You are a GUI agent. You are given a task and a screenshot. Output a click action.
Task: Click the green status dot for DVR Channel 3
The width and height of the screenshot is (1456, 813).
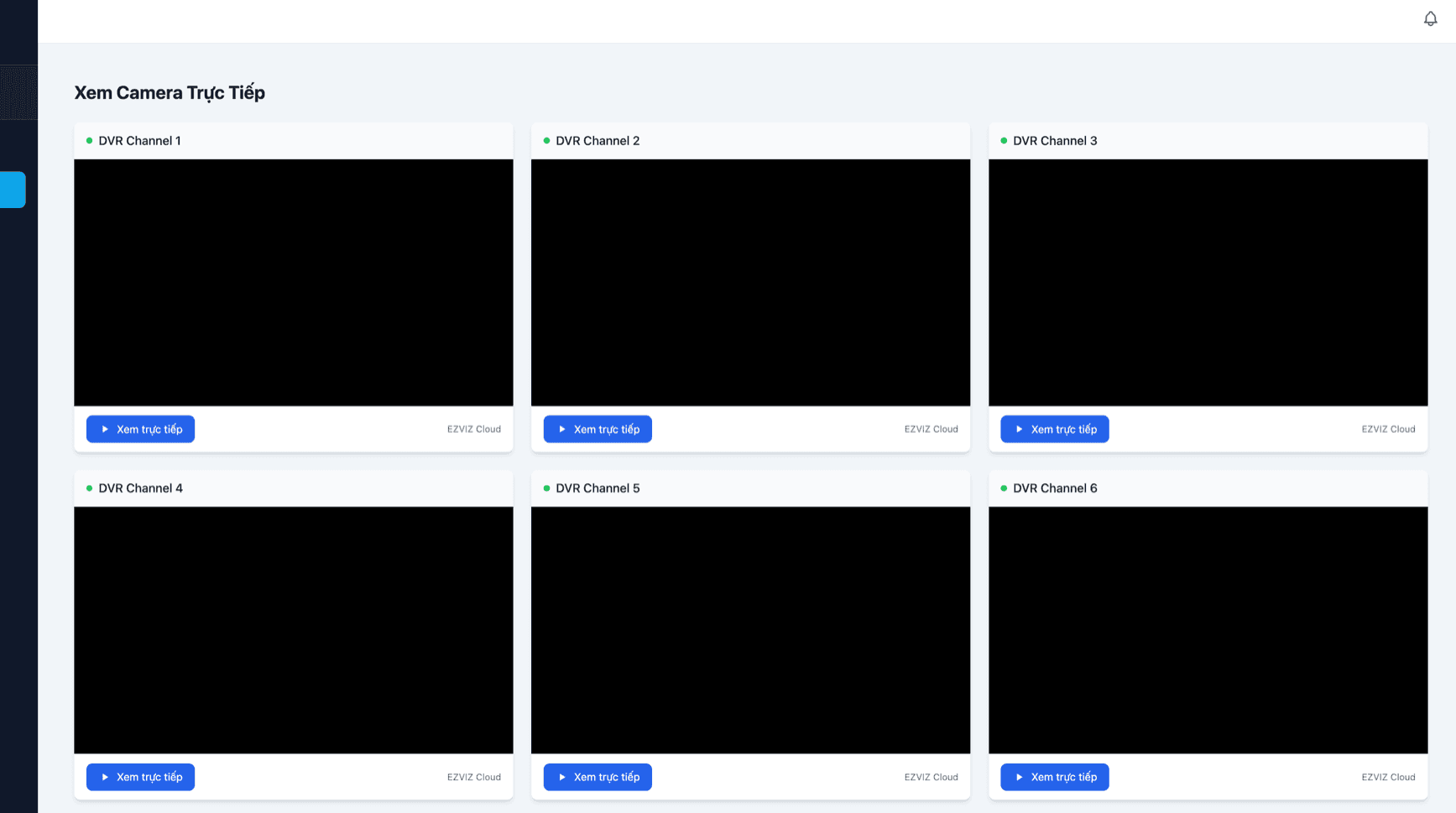(1004, 141)
